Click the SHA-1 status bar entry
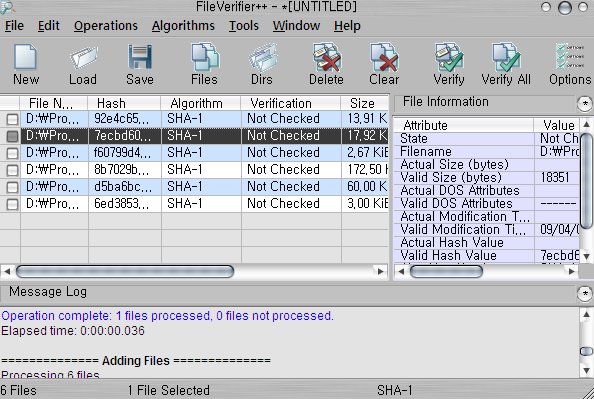594x399 pixels. 394,390
